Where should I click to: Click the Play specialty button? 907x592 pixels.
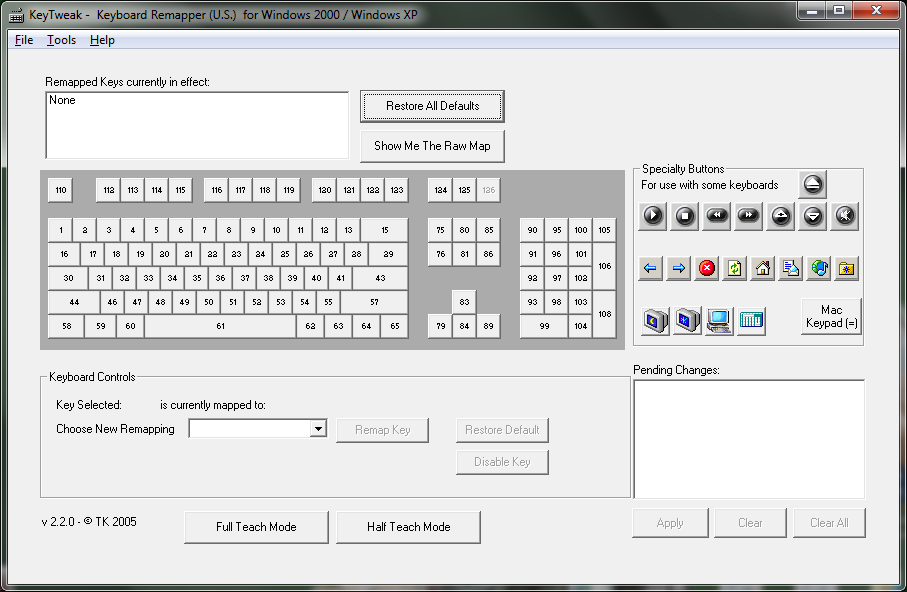pyautogui.click(x=652, y=215)
